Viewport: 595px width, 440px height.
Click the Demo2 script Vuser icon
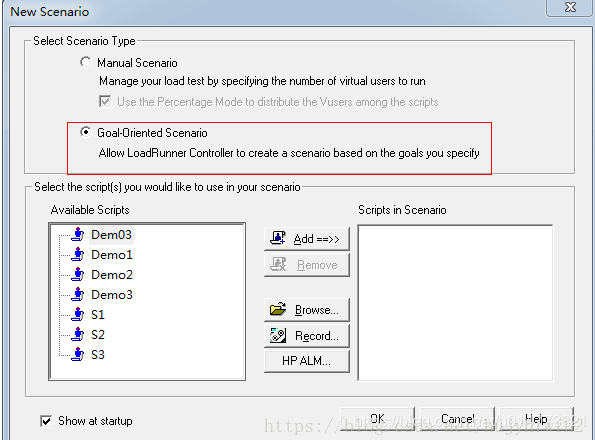point(78,275)
